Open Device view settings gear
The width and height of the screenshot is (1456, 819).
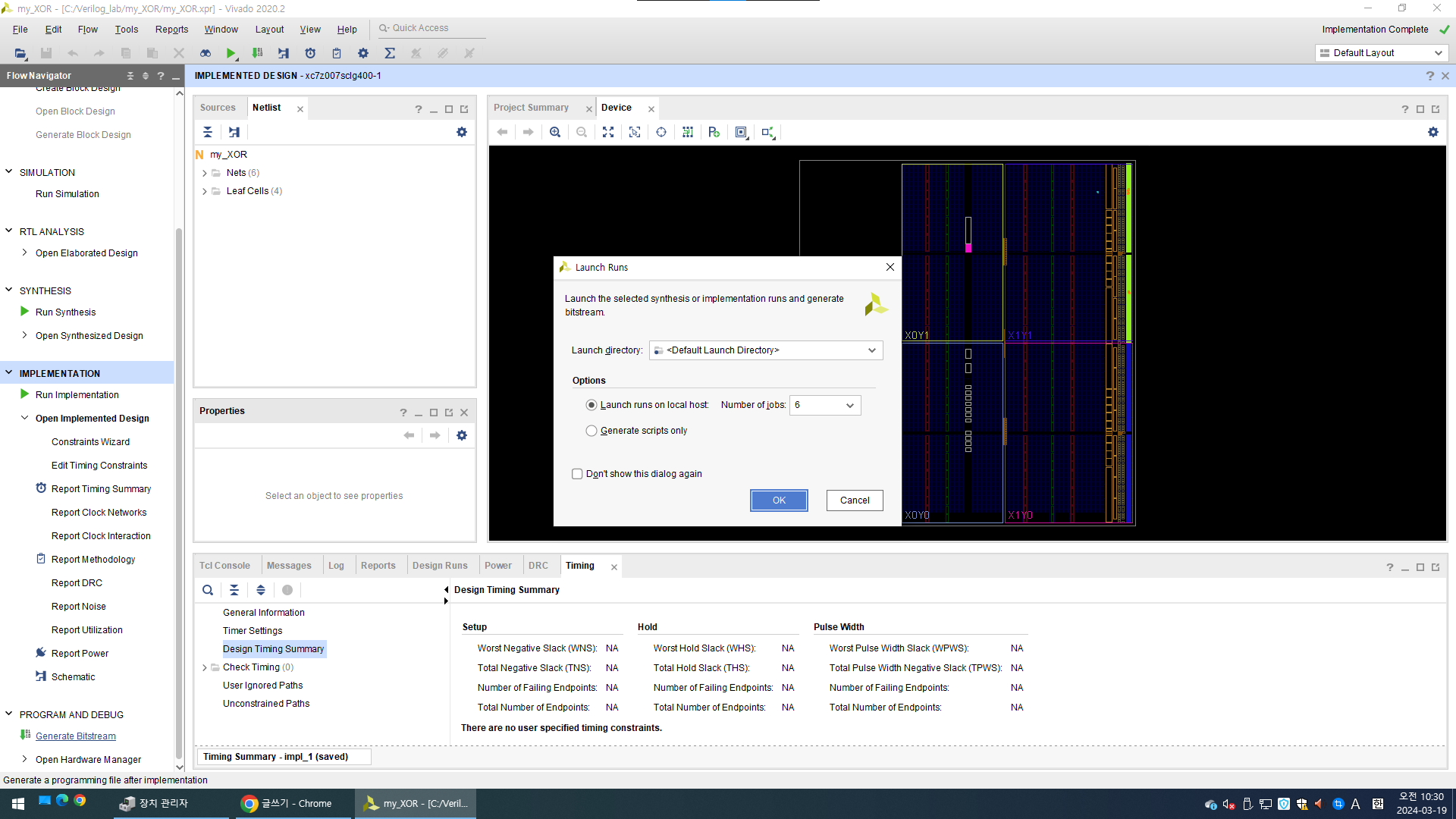(1433, 132)
